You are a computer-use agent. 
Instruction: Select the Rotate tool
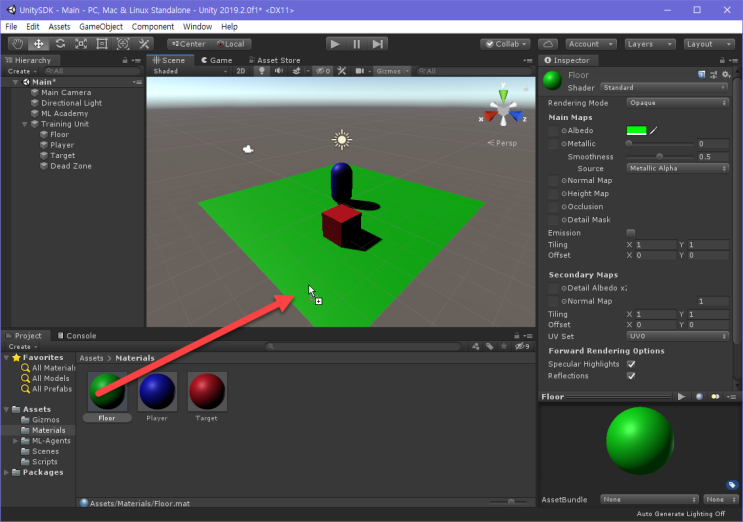coord(60,44)
